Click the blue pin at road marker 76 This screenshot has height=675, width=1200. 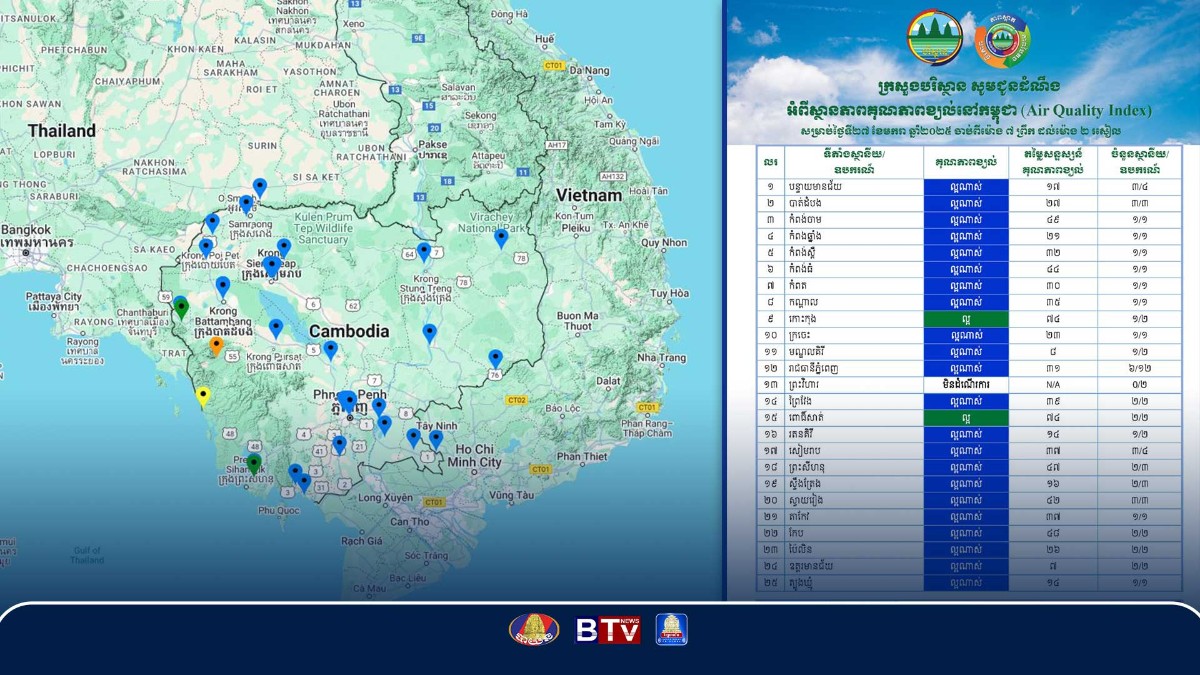click(x=495, y=359)
